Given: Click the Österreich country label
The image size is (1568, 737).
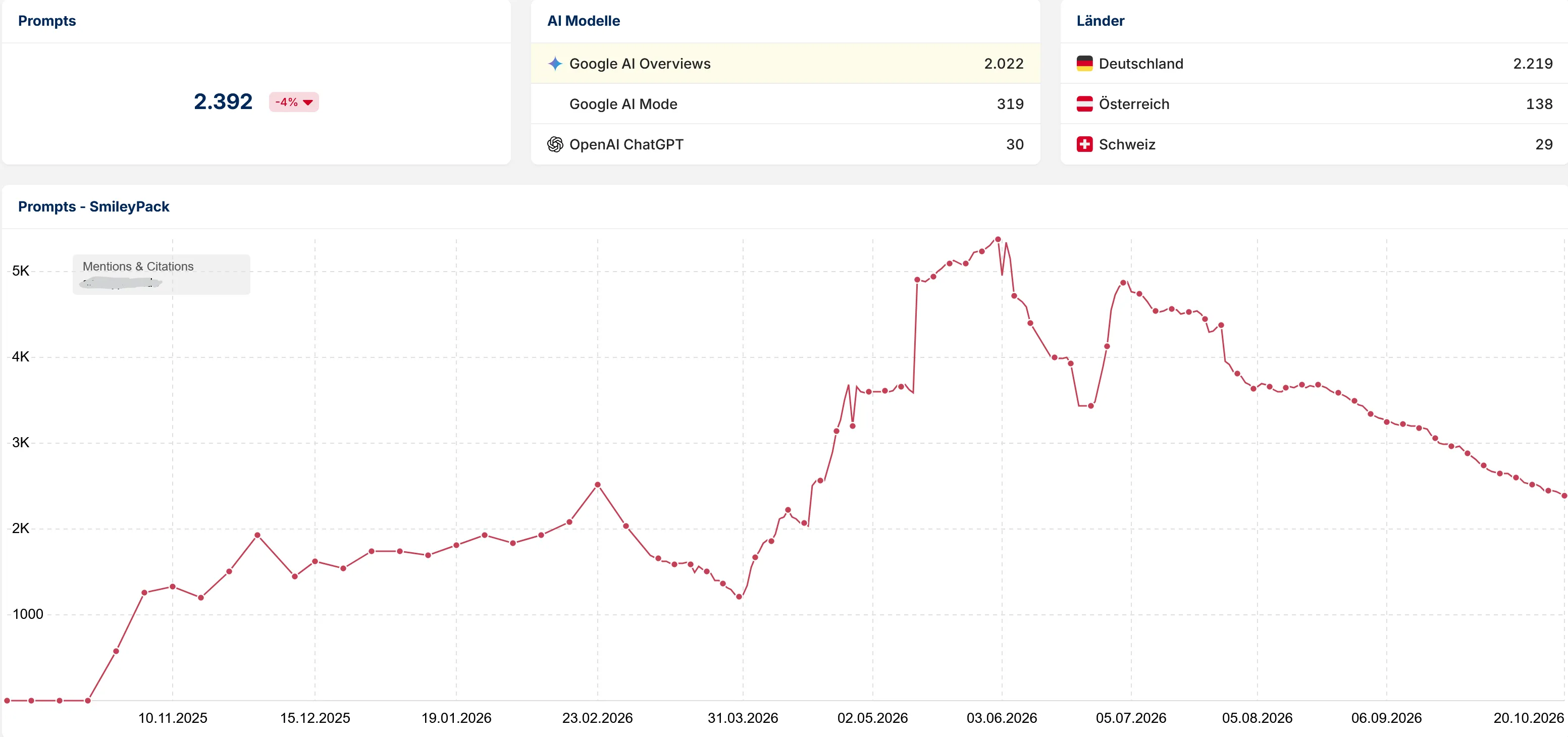Looking at the screenshot, I should [1134, 104].
